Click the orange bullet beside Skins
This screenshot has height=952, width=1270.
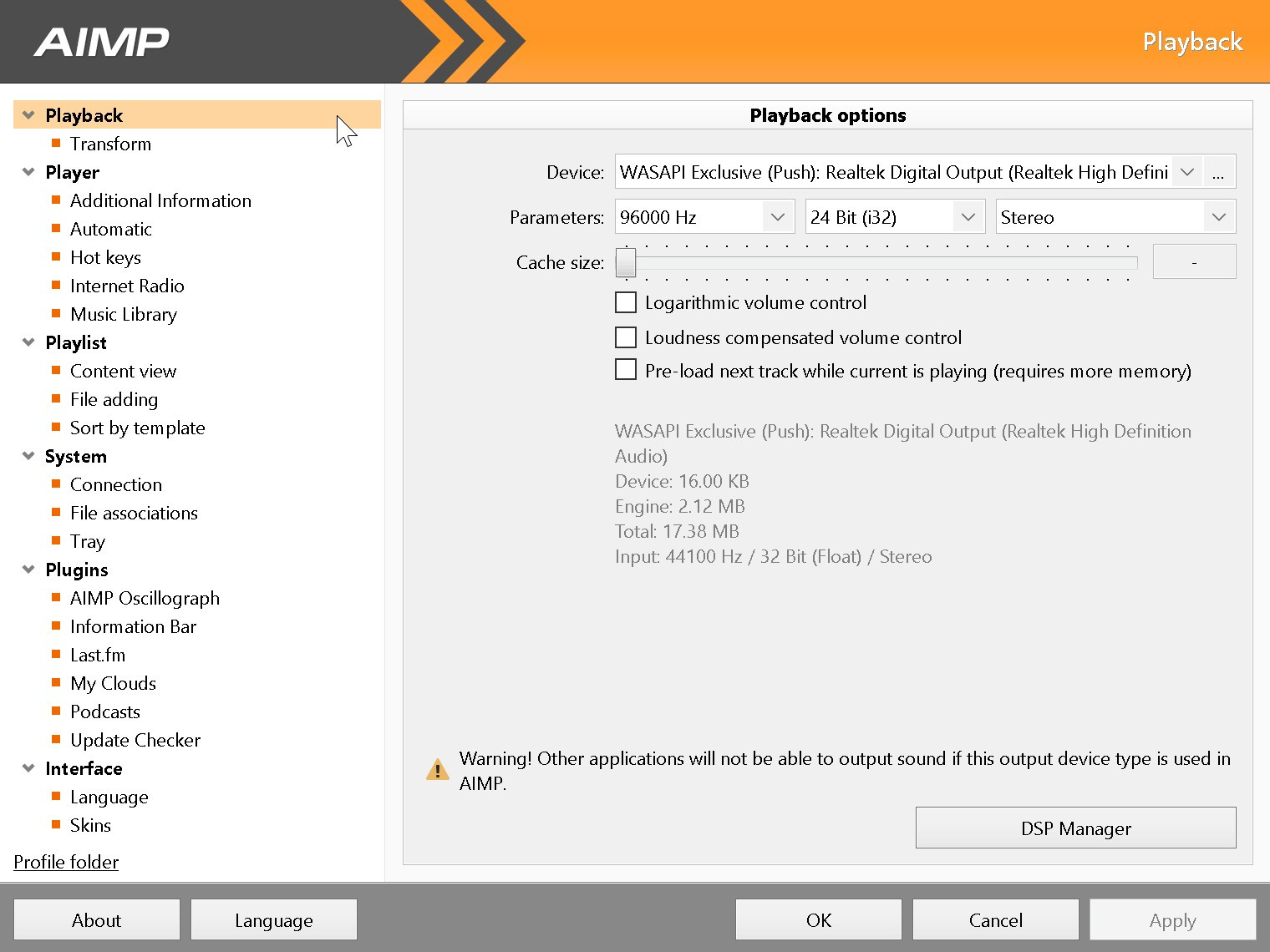[56, 825]
